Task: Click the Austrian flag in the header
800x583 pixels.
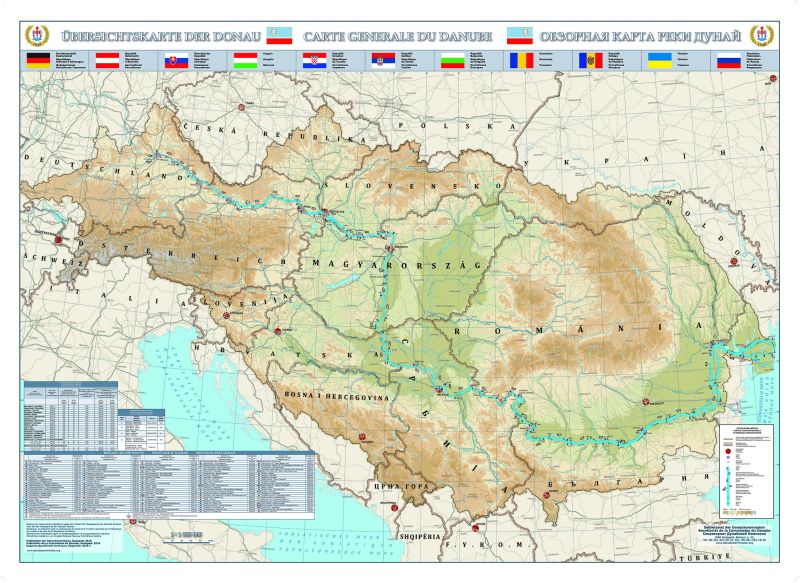Action: [x=107, y=61]
